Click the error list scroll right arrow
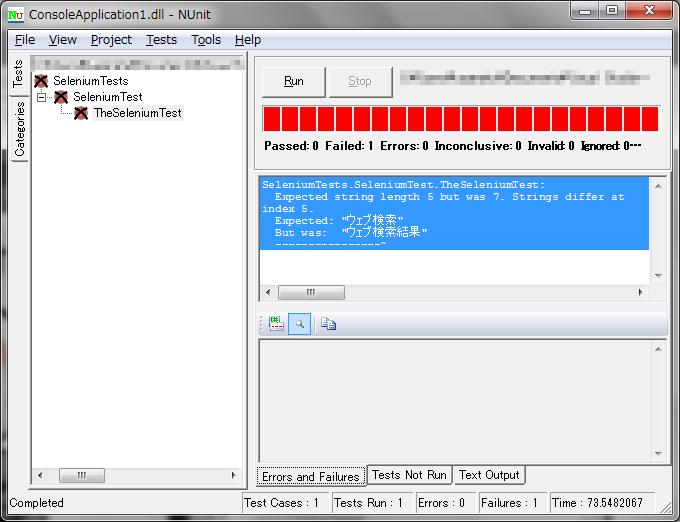The width and height of the screenshot is (680, 522). 641,292
